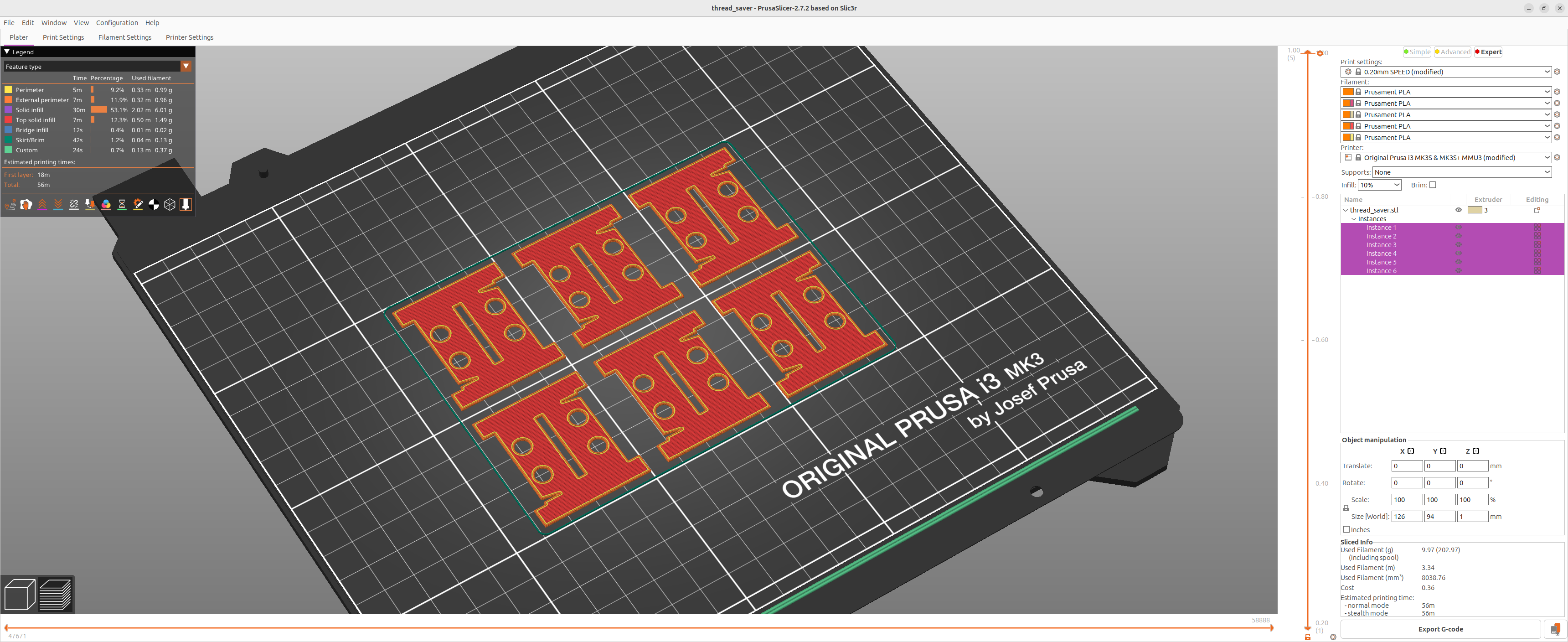Check the Inches checkbox
Screen dimensions: 1568x642
pyautogui.click(x=1346, y=530)
